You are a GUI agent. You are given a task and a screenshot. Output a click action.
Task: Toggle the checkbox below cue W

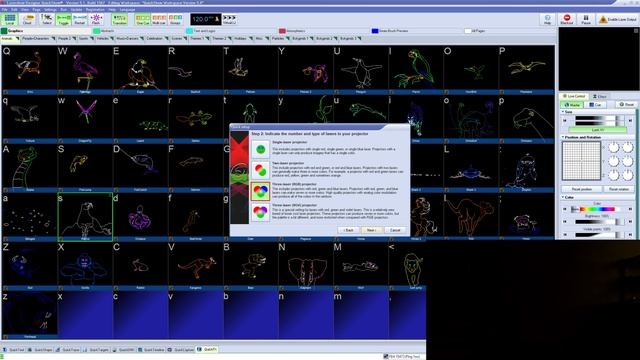tap(61, 92)
